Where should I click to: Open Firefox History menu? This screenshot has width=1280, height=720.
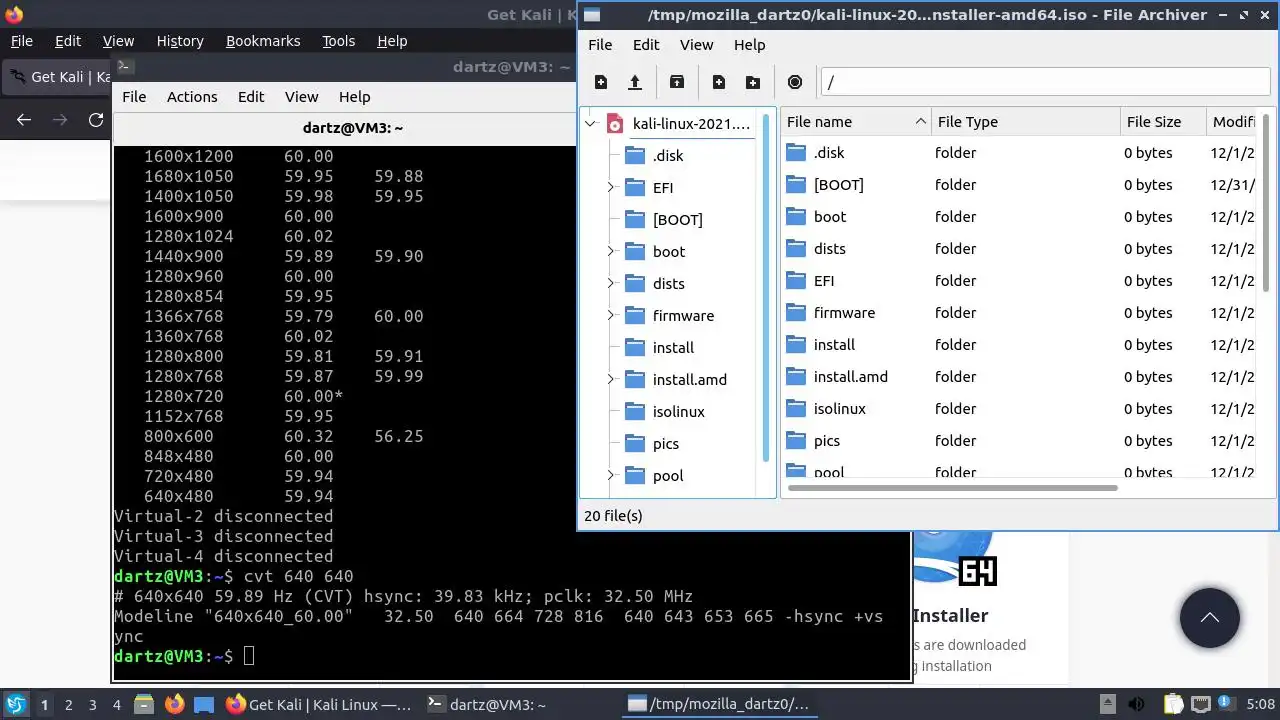point(180,41)
